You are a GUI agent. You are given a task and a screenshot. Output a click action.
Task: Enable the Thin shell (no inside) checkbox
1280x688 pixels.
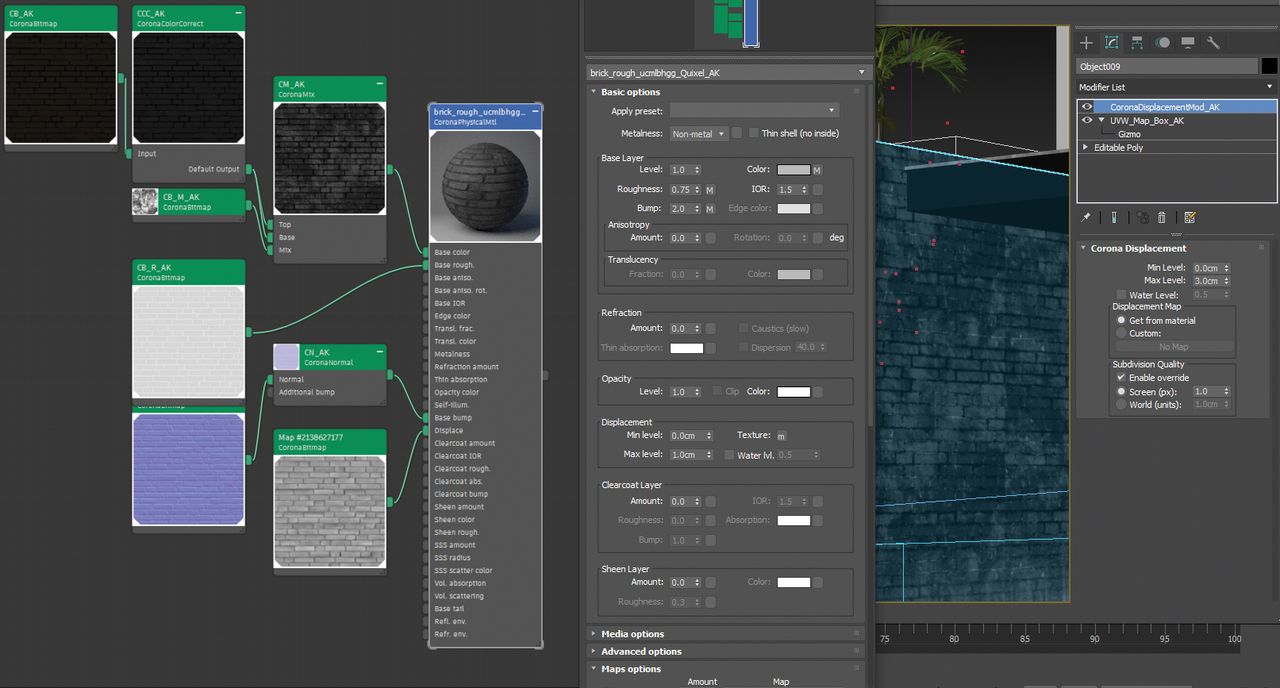pos(753,133)
